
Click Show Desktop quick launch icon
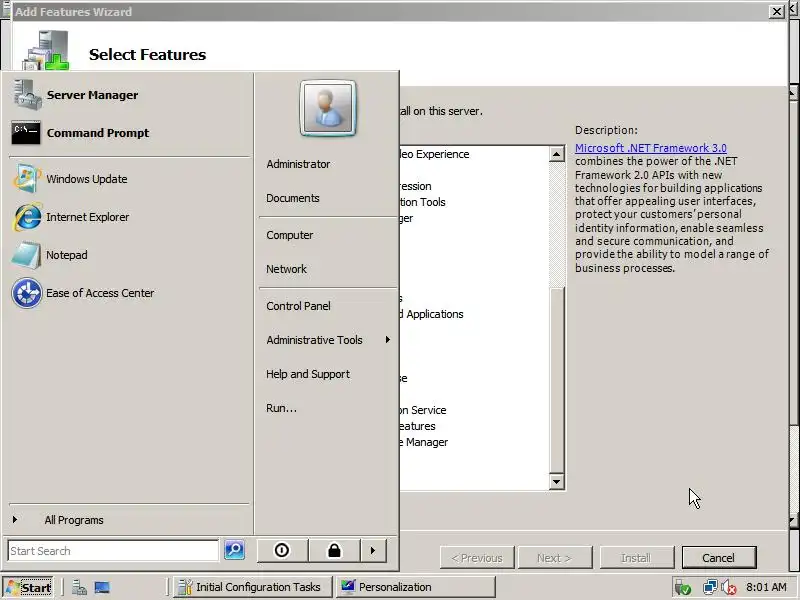(102, 587)
